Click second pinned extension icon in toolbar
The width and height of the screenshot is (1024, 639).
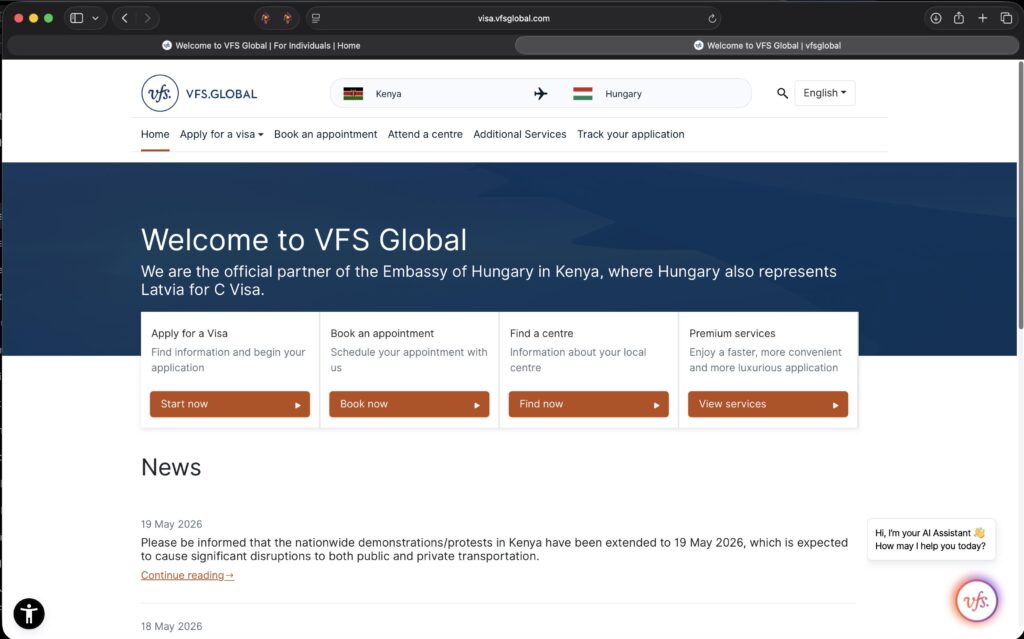click(x=287, y=18)
